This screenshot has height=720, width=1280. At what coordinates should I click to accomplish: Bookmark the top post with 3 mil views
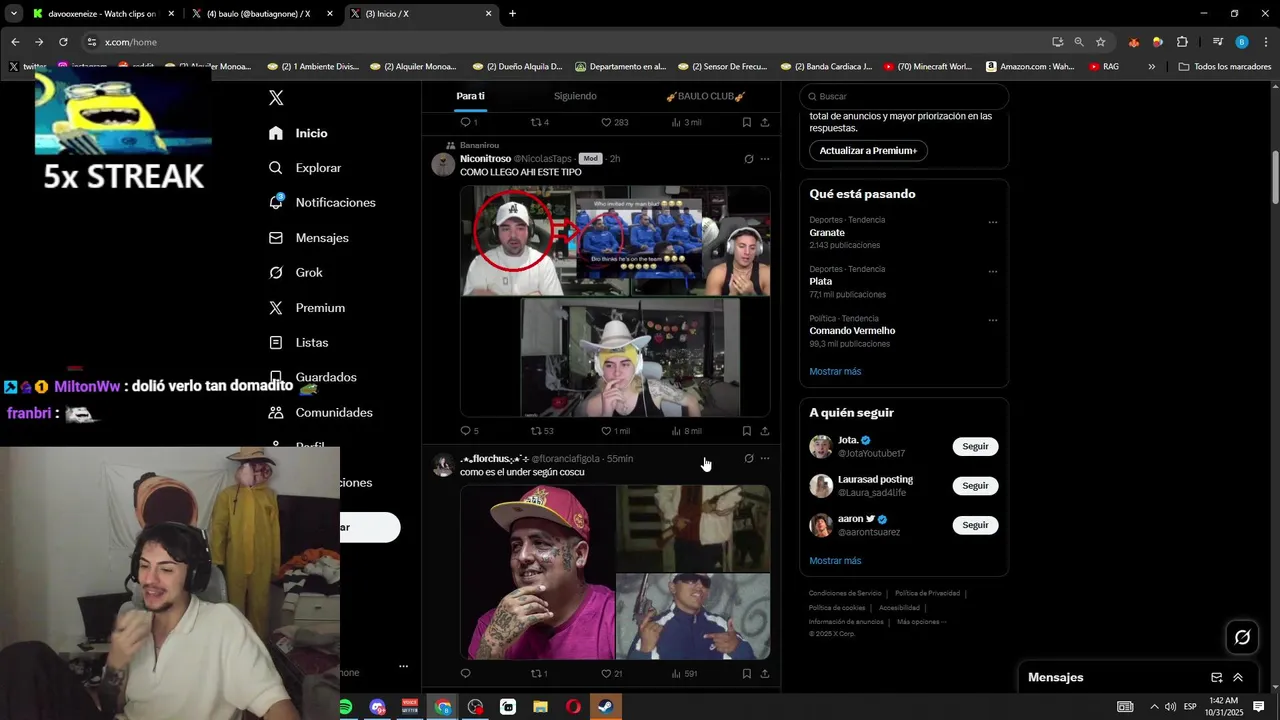747,122
